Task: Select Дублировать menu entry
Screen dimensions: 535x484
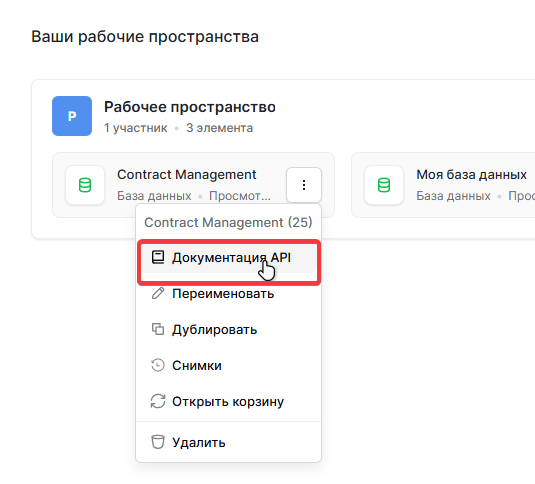Action: click(228, 329)
